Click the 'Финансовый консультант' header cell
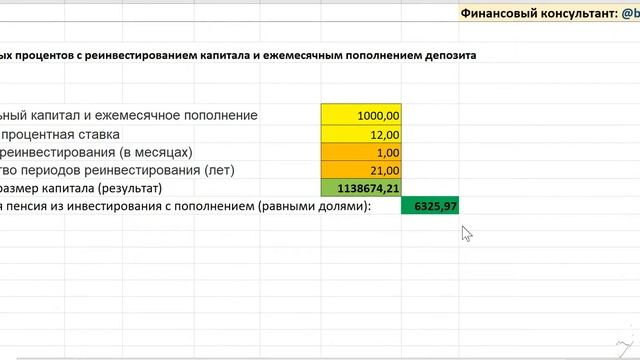This screenshot has height=360, width=640. click(x=549, y=13)
